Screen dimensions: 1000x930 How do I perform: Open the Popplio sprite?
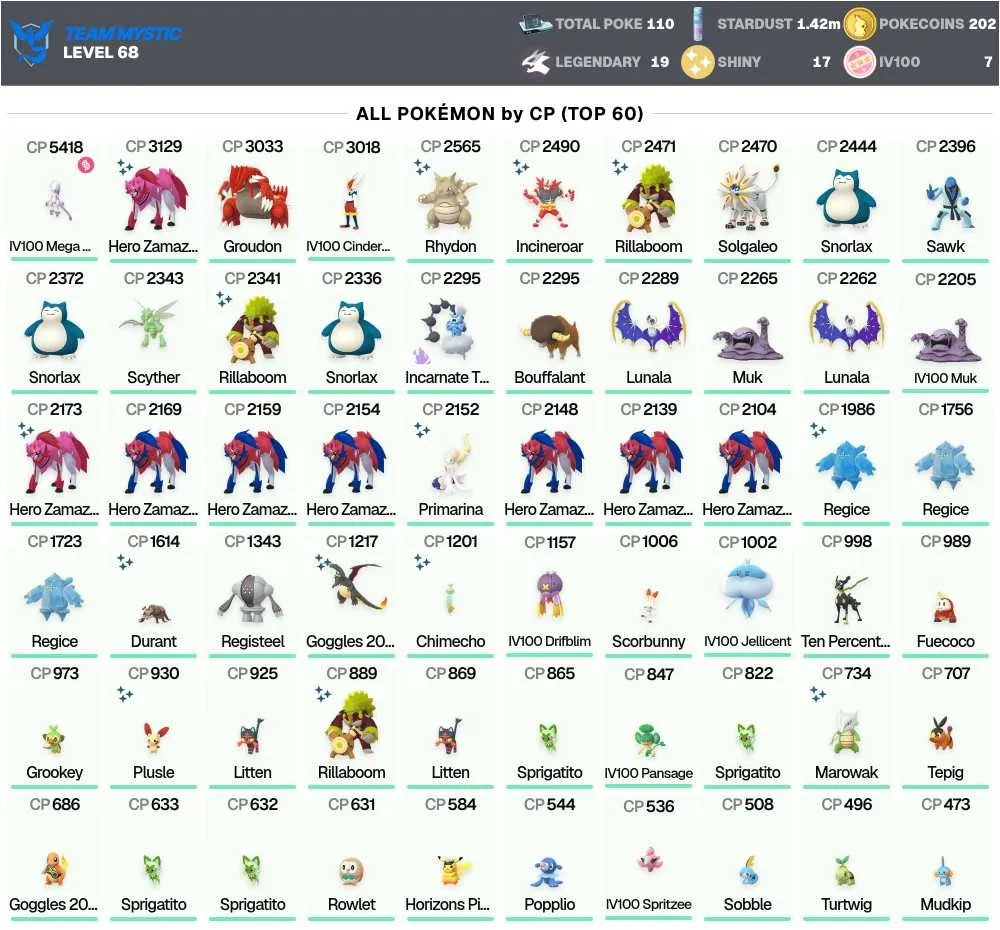click(548, 871)
